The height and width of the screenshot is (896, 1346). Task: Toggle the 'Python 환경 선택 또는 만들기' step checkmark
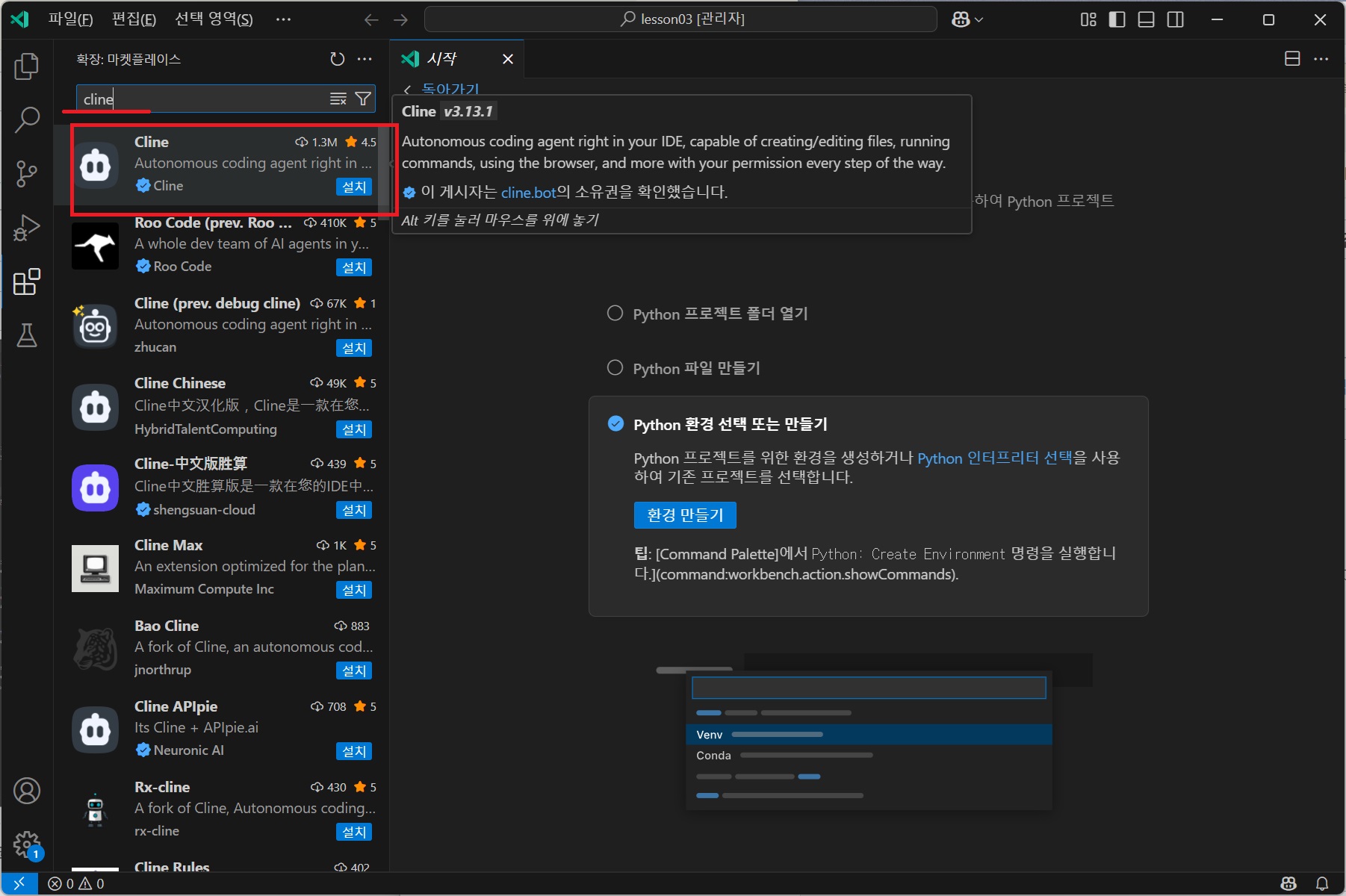click(x=615, y=424)
